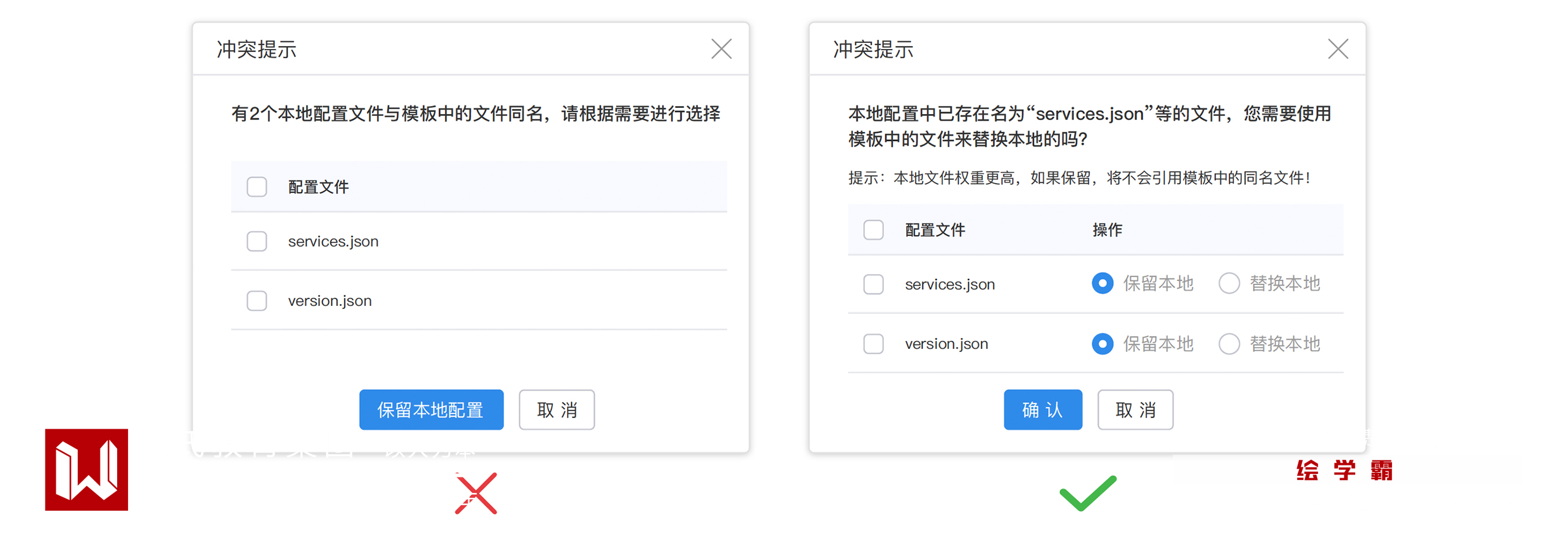Select 保留本地 for version.json

coord(1102,344)
